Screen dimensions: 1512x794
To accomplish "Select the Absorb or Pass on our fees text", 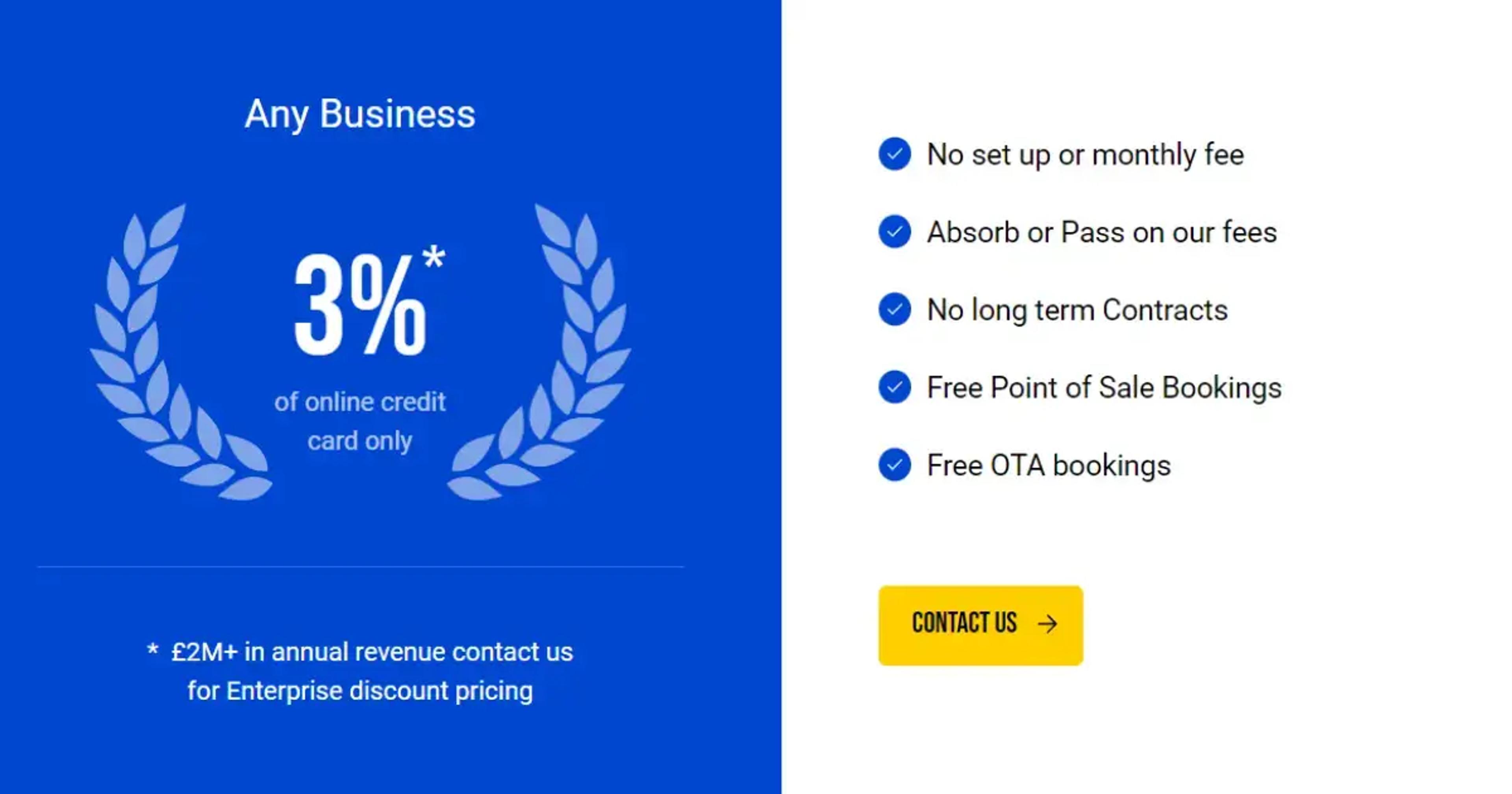I will click(x=1102, y=232).
